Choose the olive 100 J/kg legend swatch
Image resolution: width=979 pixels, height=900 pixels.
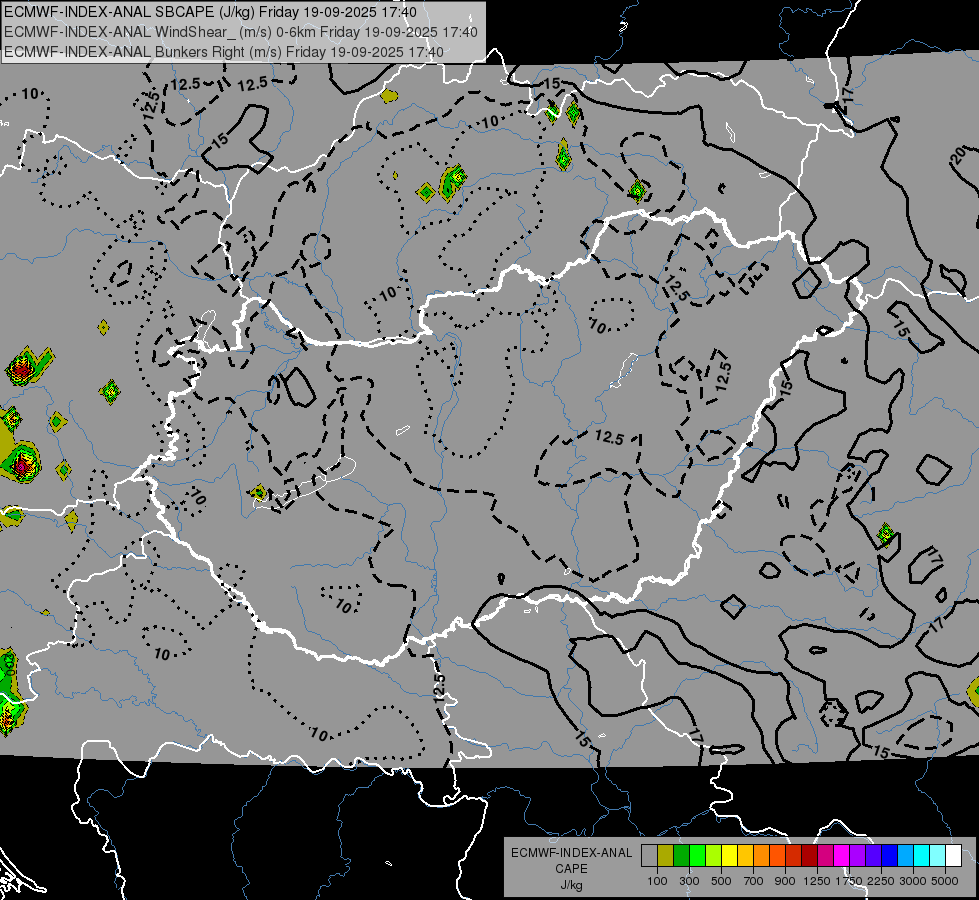[x=666, y=856]
